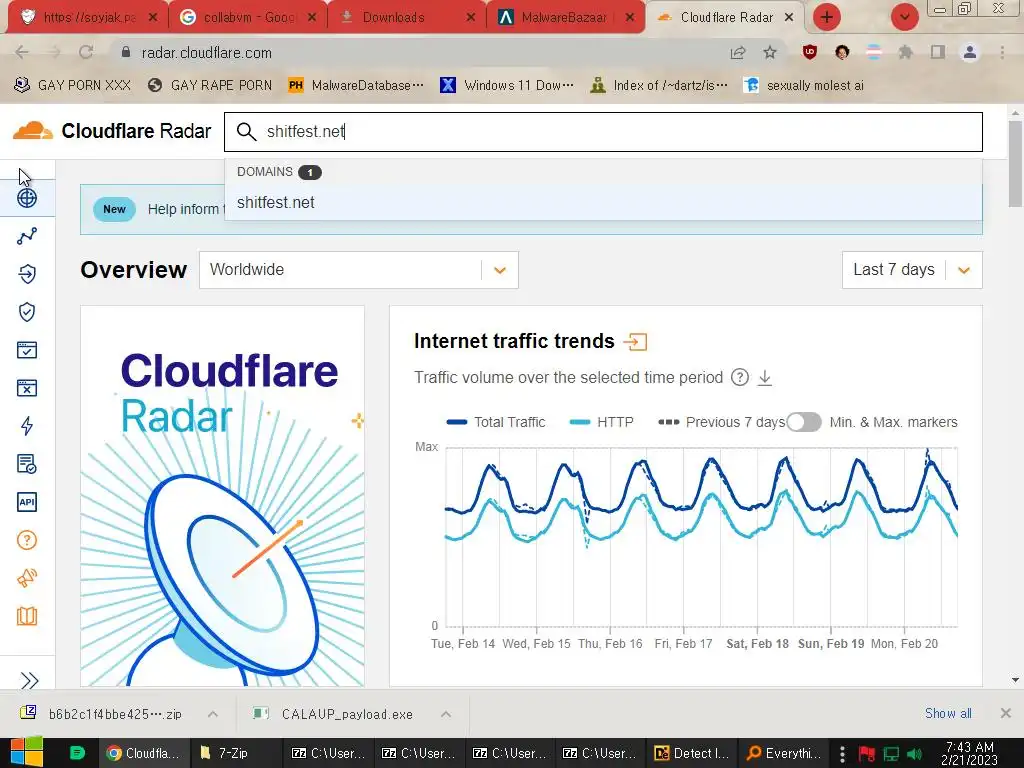The image size is (1024, 768).
Task: Open the Windows 11 Dow bookmark
Action: [507, 85]
